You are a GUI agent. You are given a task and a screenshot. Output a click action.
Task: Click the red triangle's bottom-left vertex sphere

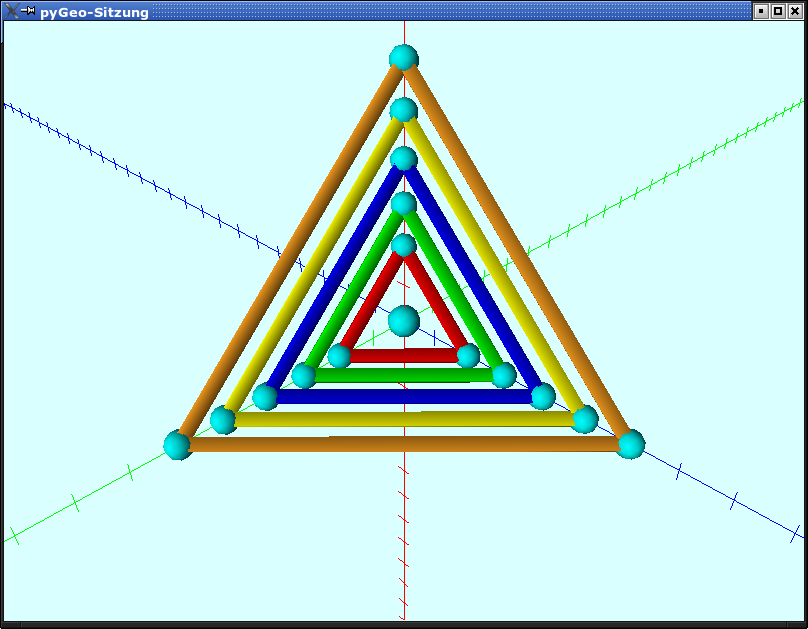pos(340,355)
